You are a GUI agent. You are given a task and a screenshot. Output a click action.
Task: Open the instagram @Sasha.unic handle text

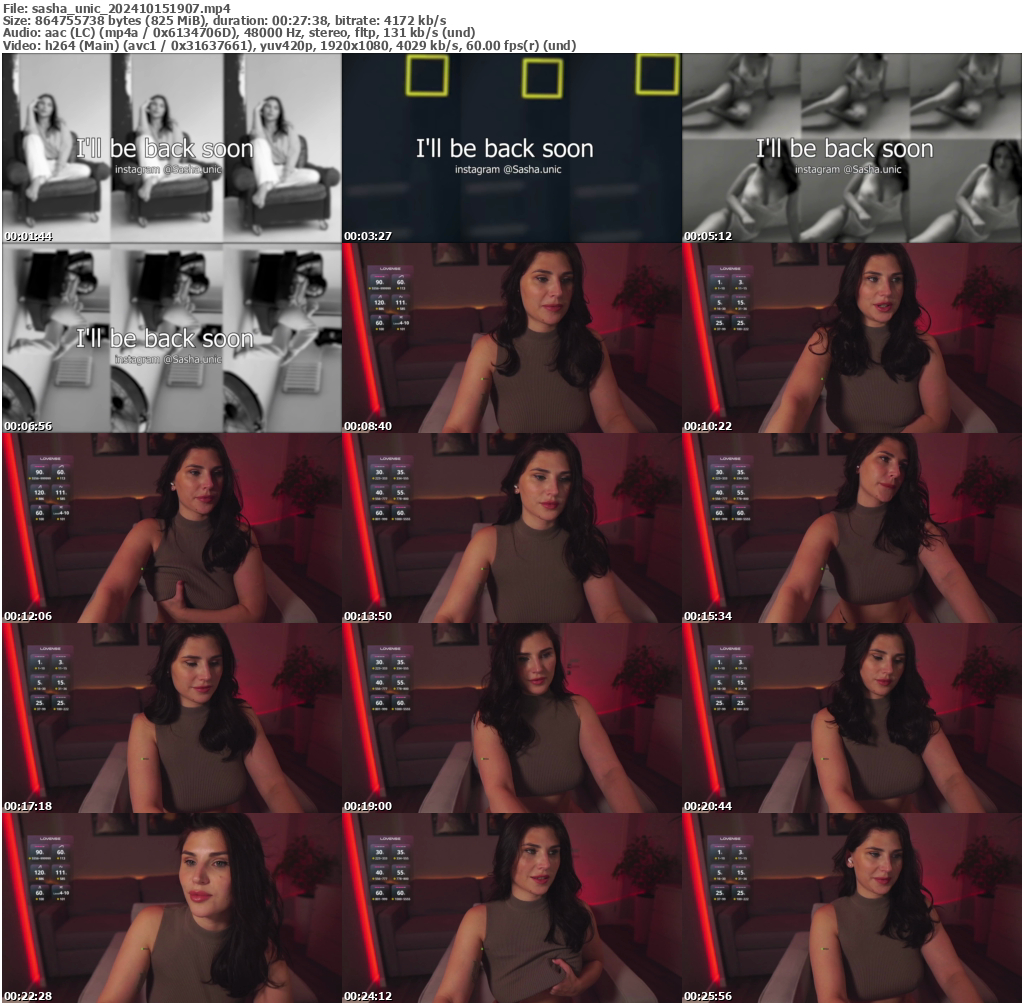pyautogui.click(x=508, y=168)
